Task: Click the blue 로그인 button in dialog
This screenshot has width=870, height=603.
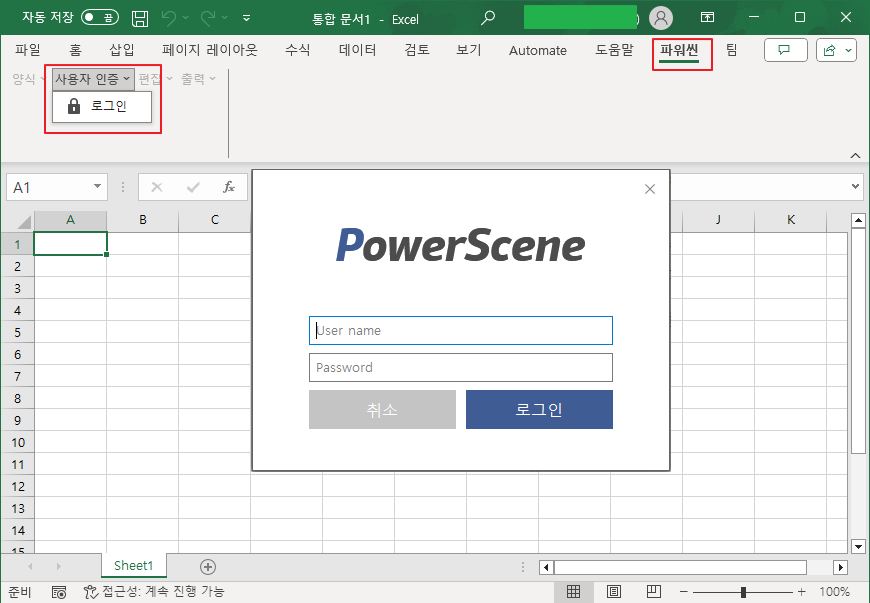Action: coord(539,409)
